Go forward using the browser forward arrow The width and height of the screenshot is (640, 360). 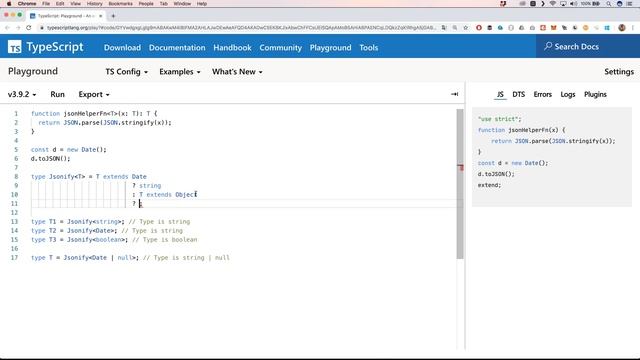[x=18, y=28]
